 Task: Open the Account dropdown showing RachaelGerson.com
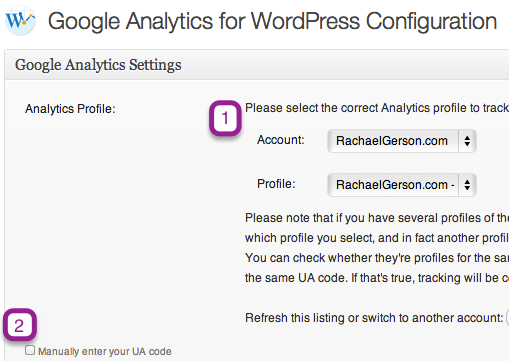pyautogui.click(x=402, y=141)
